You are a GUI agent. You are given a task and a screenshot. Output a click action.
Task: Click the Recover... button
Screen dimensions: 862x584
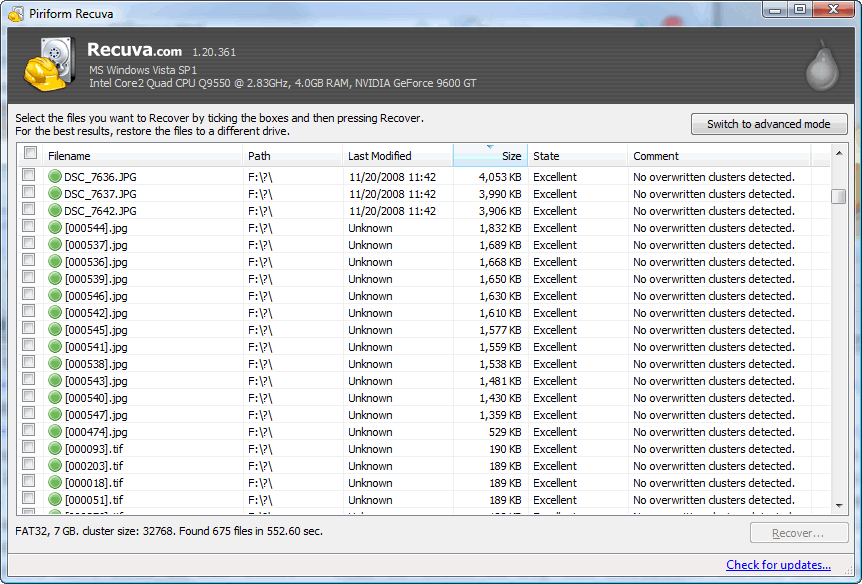point(799,533)
